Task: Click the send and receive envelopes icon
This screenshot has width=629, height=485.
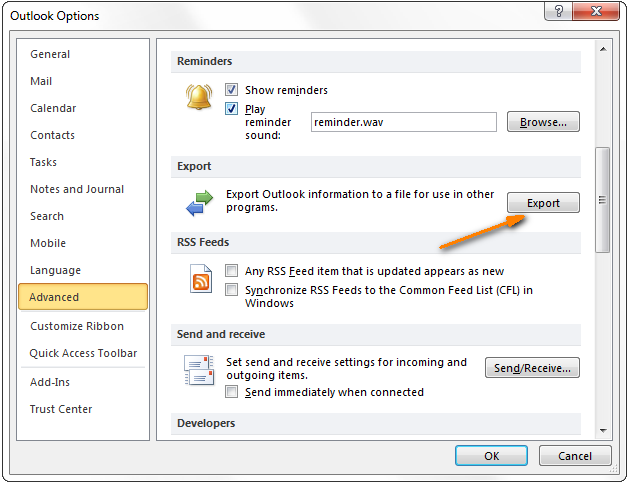Action: tap(199, 369)
